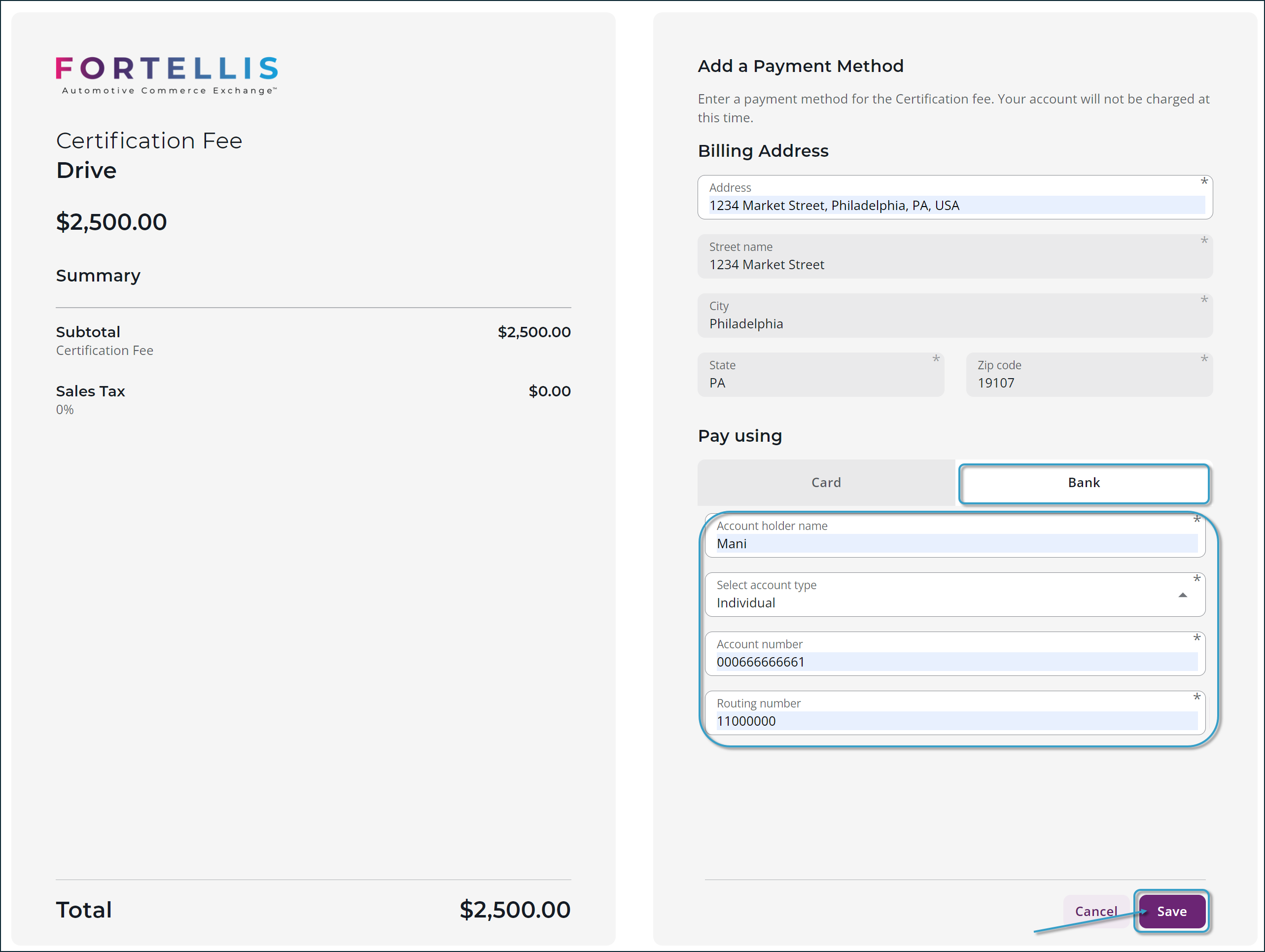Collapse account type list via chevron arrow
This screenshot has width=1265, height=952.
(1183, 595)
